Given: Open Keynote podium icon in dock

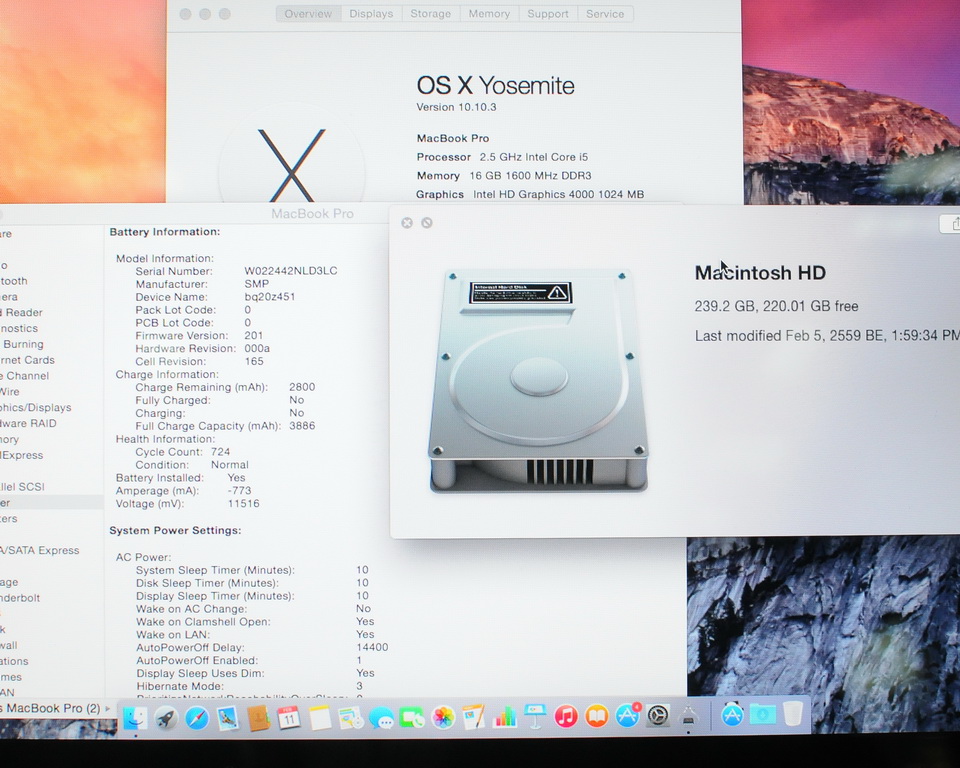Looking at the screenshot, I should point(535,717).
